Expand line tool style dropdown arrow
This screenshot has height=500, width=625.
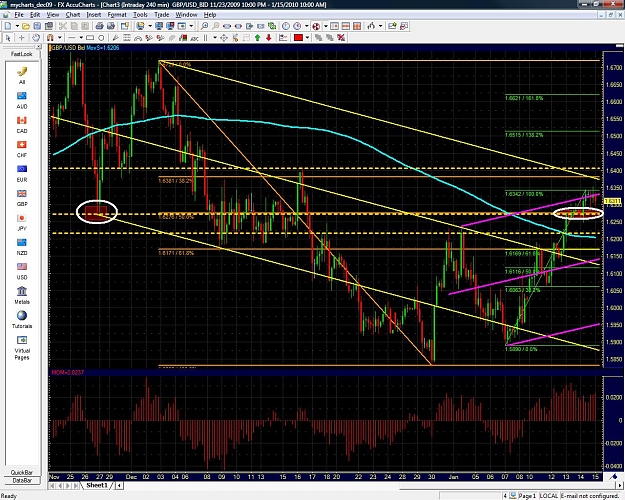(81, 38)
